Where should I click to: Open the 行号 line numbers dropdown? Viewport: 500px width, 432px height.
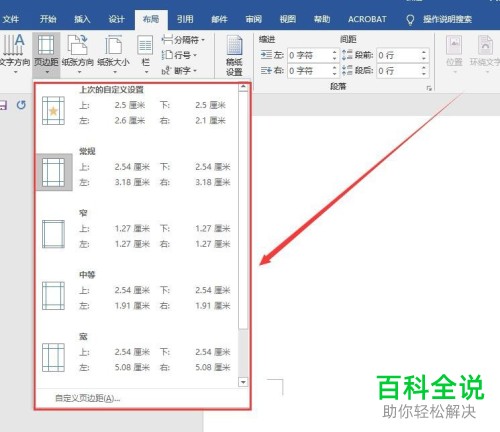pyautogui.click(x=179, y=55)
